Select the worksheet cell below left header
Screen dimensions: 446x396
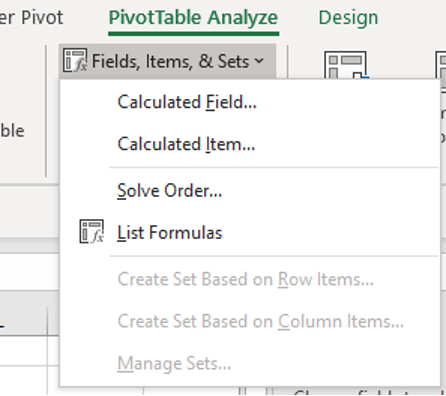pyautogui.click(x=23, y=351)
